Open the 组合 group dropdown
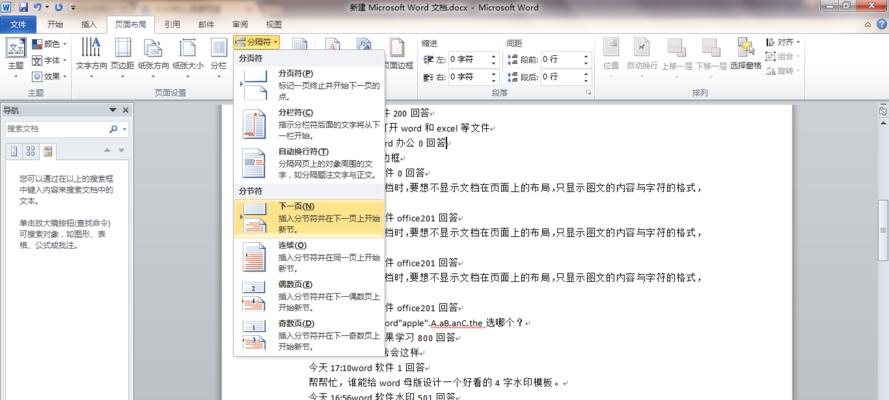889x400 pixels. (x=782, y=57)
